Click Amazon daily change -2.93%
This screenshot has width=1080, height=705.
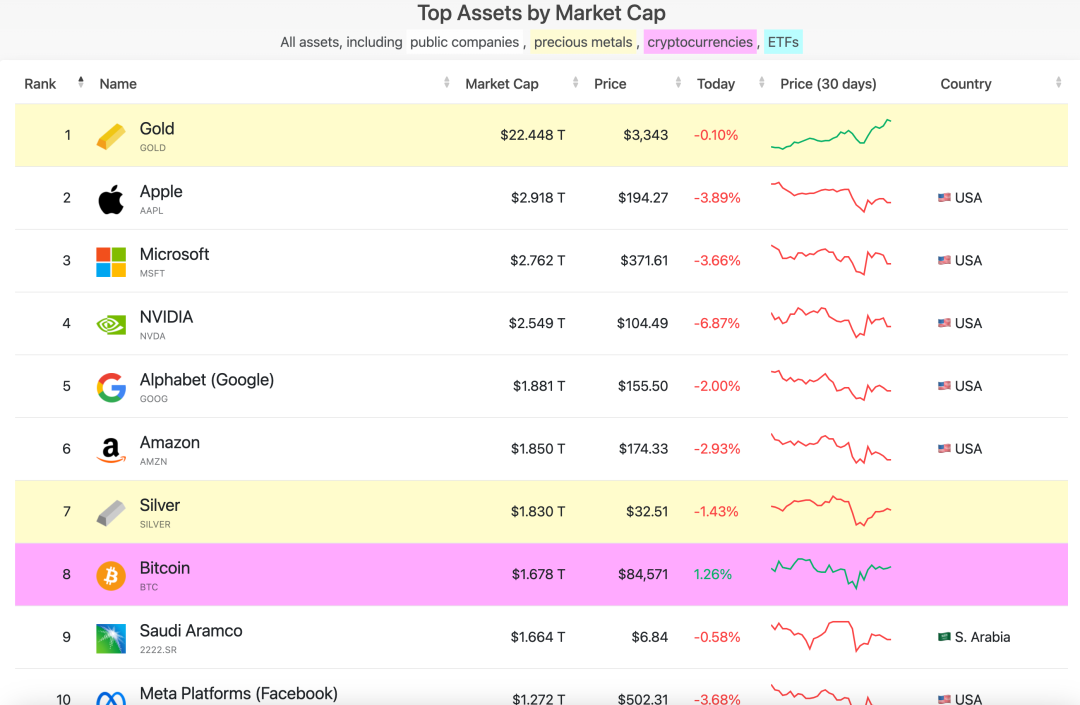click(716, 449)
